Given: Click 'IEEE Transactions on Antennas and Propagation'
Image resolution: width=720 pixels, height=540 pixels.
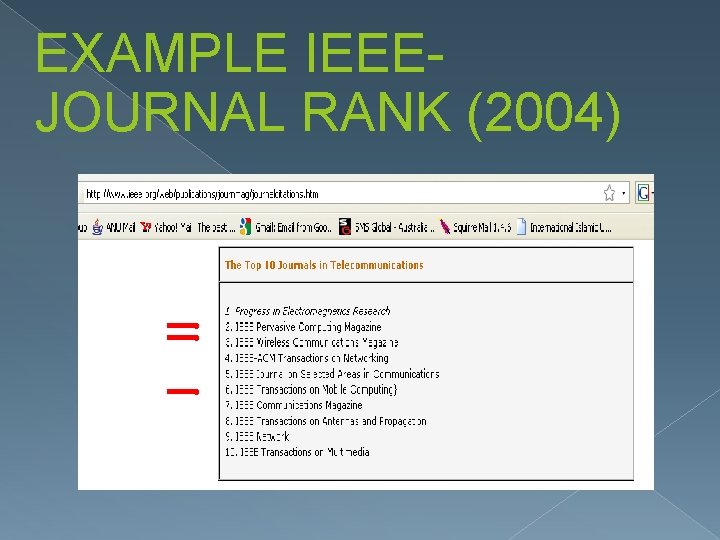Looking at the screenshot, I should 326,421.
